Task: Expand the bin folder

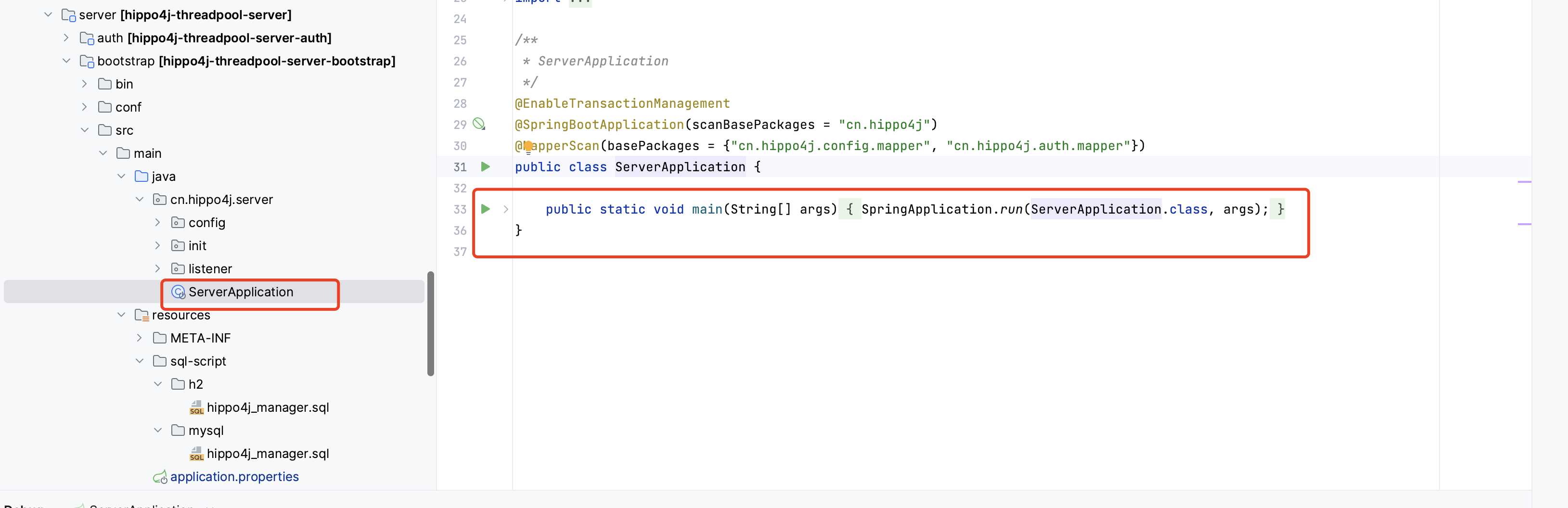Action: click(85, 83)
